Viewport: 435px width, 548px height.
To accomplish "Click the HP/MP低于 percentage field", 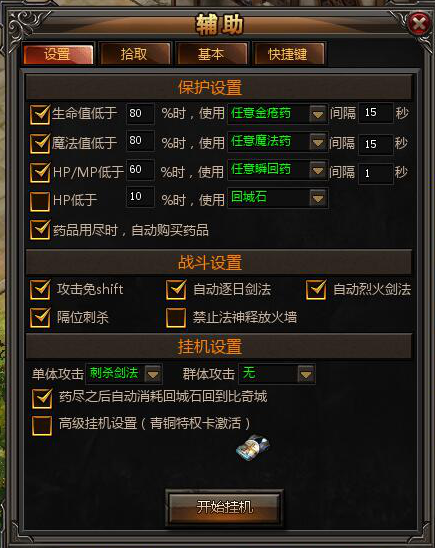I will pos(140,170).
